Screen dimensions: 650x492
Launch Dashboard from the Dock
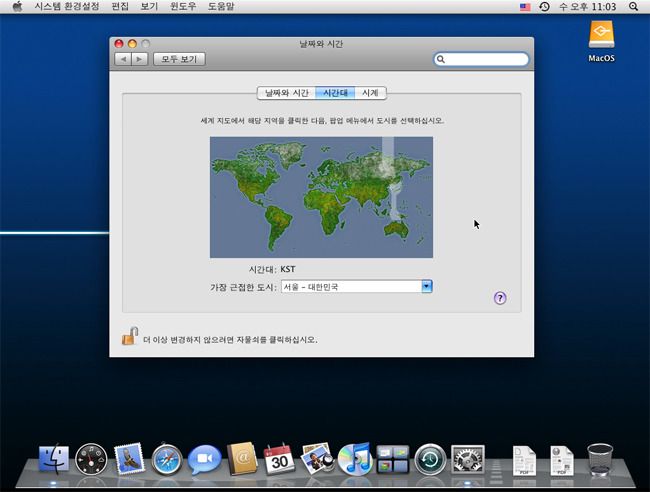pos(91,459)
